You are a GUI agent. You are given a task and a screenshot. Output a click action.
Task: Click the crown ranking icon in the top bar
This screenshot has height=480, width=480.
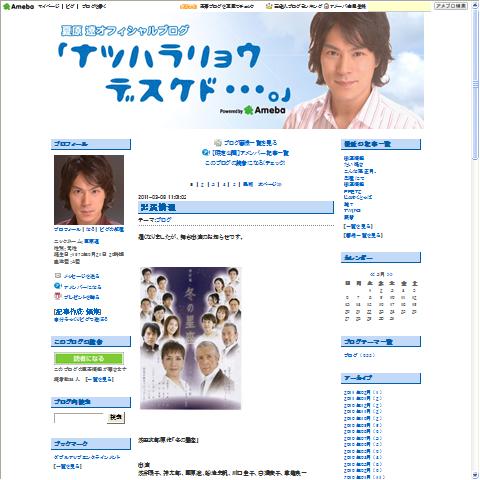[269, 6]
